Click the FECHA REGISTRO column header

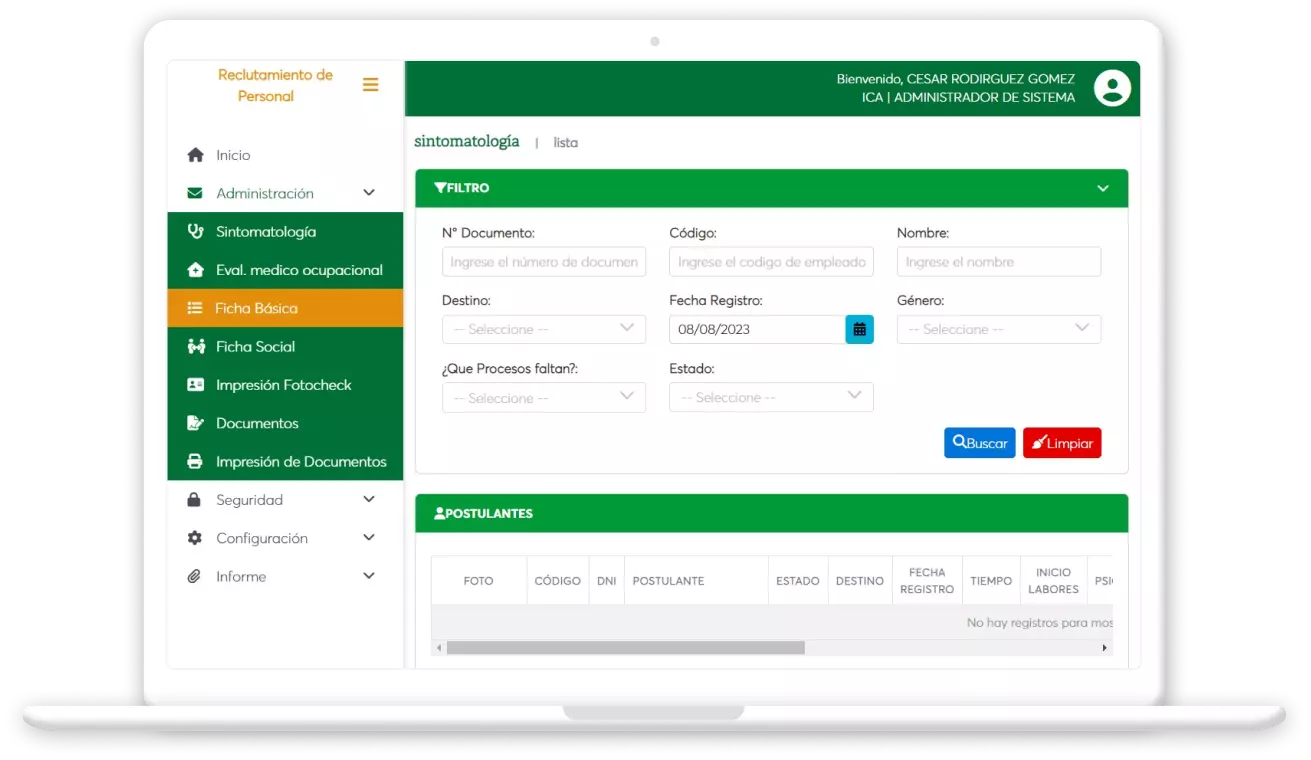[x=927, y=581]
